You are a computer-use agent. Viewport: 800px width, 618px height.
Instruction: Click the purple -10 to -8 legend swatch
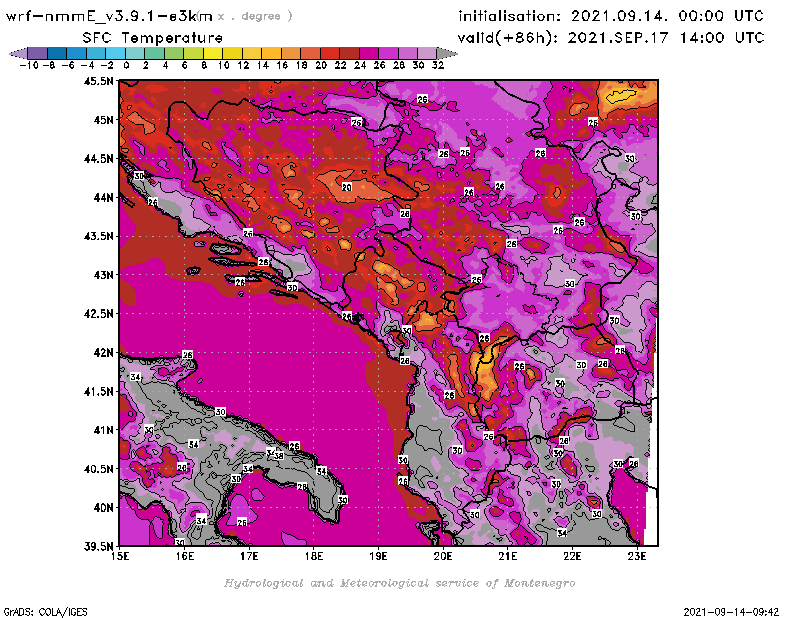37,53
